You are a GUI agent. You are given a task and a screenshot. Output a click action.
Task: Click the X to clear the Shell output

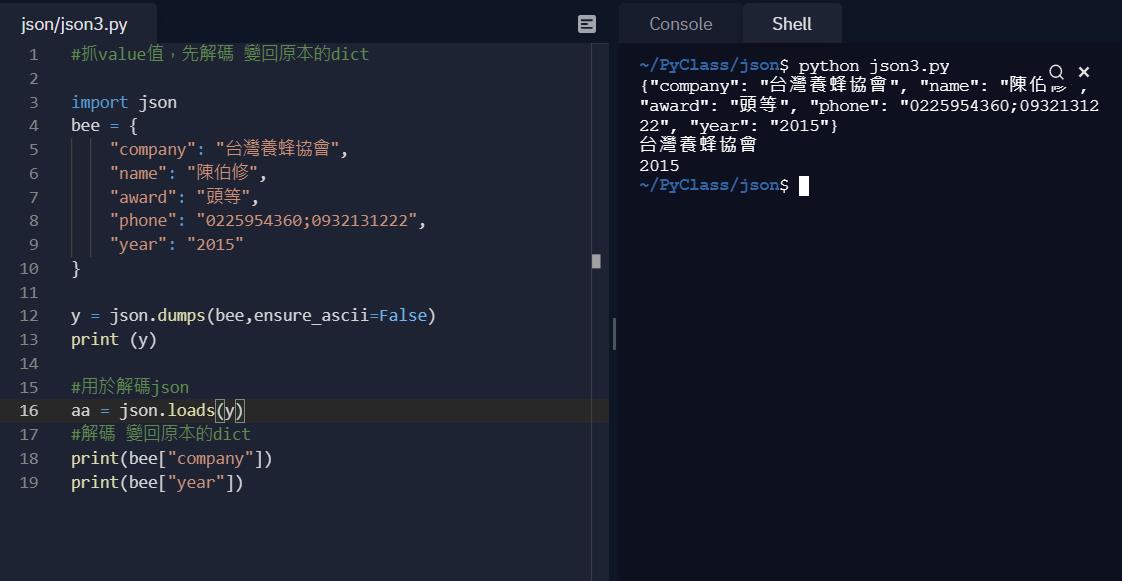pyautogui.click(x=1083, y=72)
